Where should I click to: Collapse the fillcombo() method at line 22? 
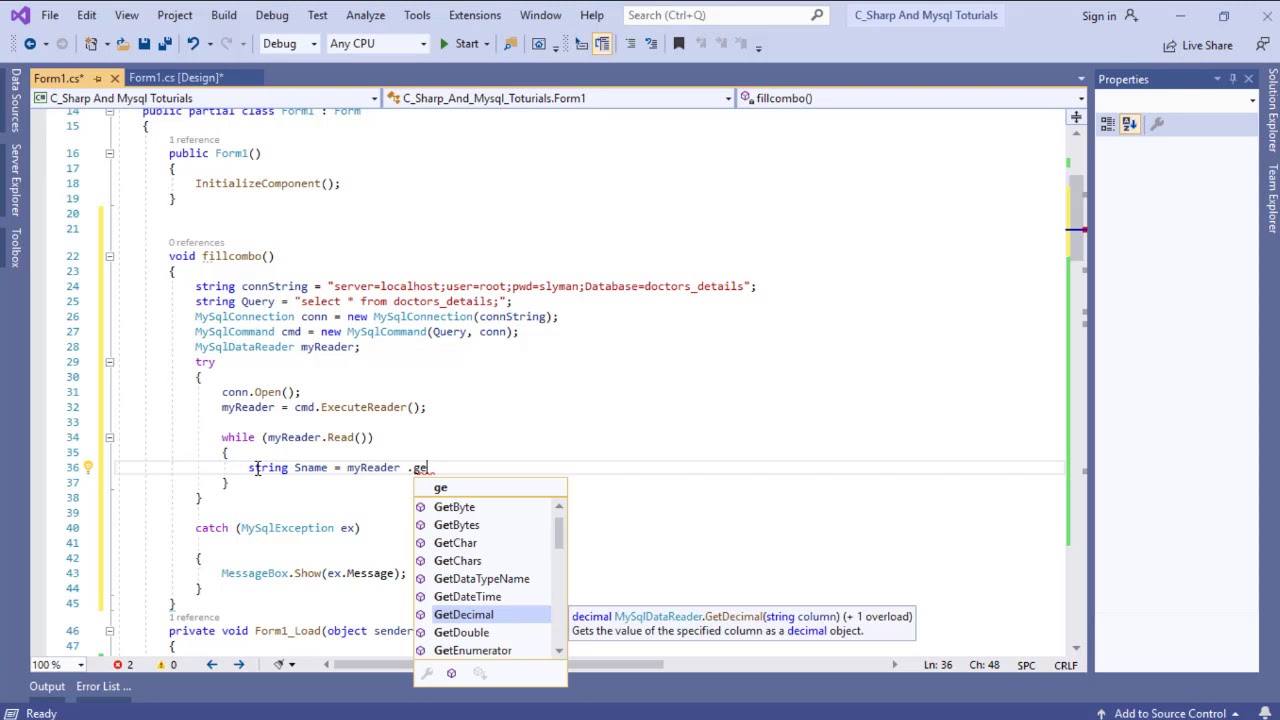(x=109, y=256)
